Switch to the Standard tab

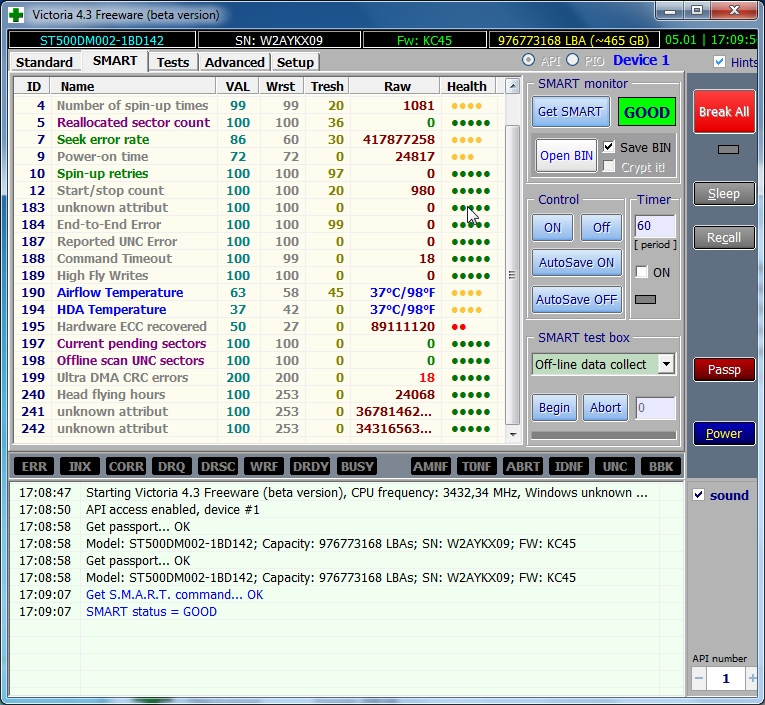click(x=44, y=62)
